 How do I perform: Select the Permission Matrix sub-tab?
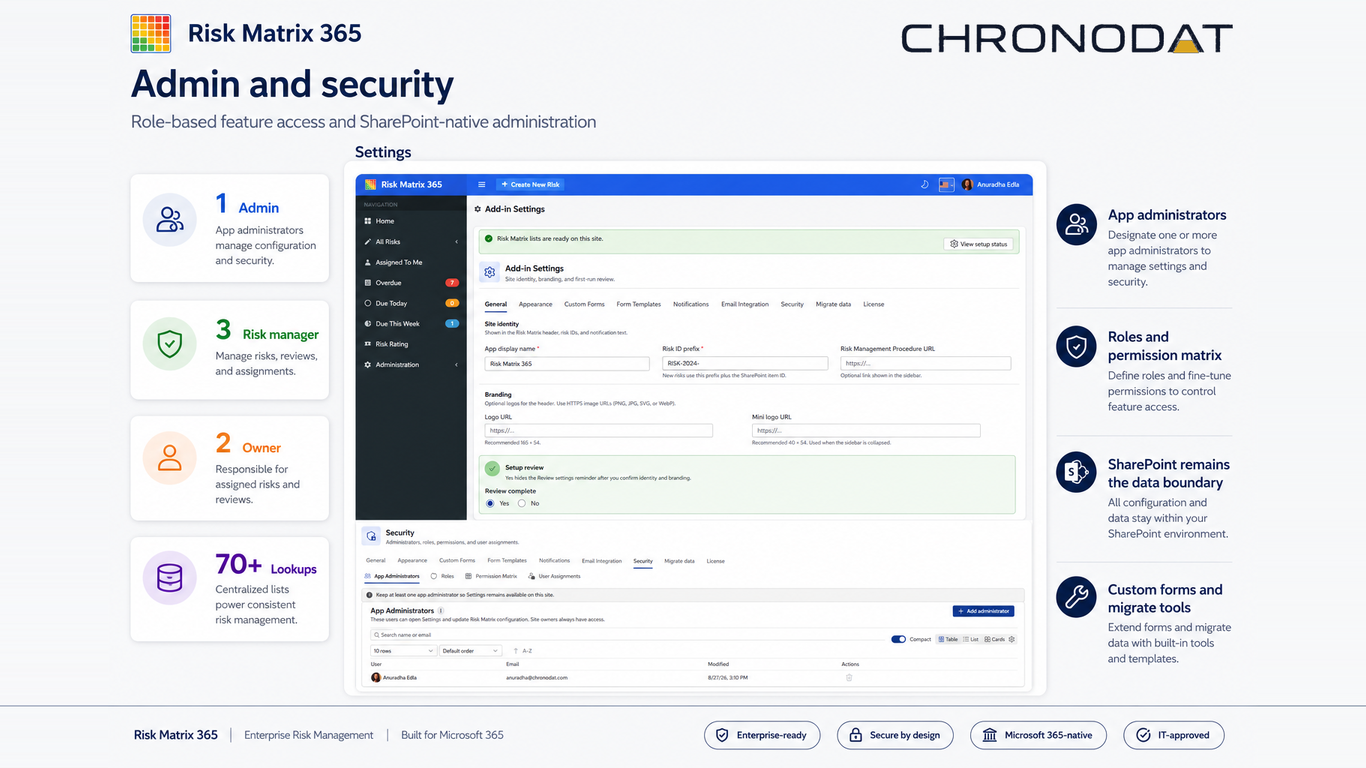coord(491,576)
